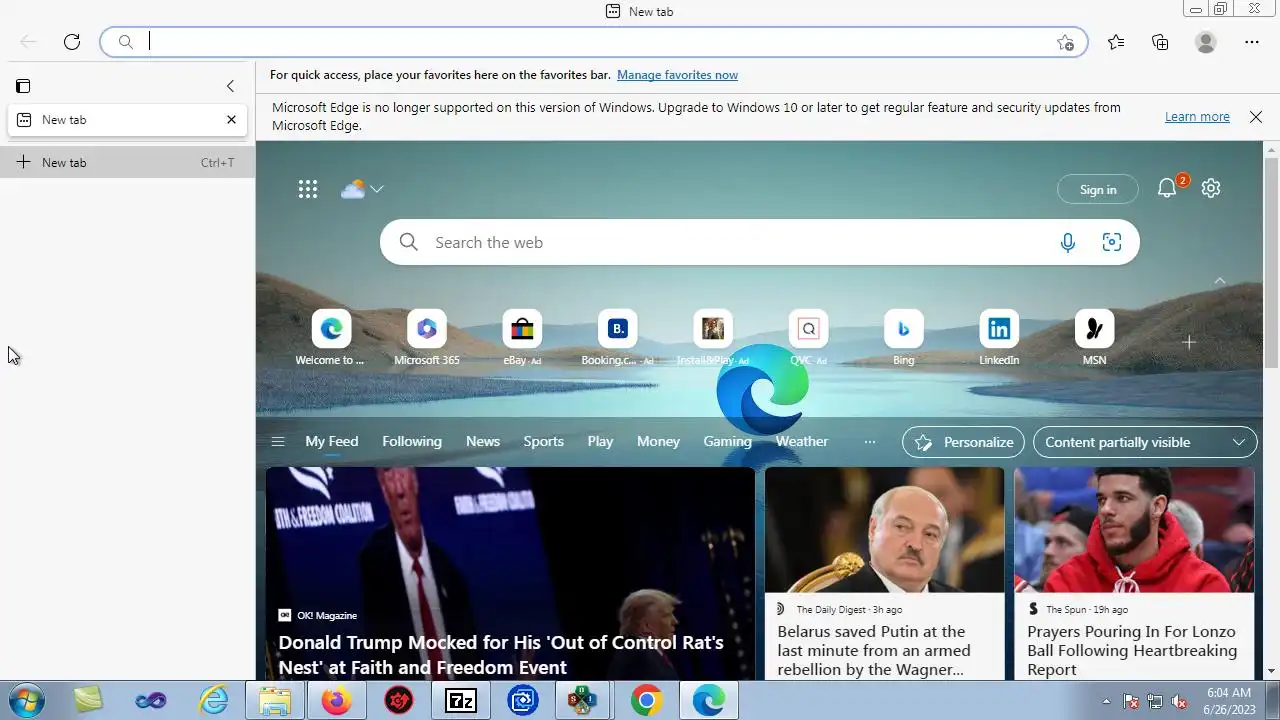Image resolution: width=1280 pixels, height=720 pixels.
Task: Open 7-Zip from the taskbar
Action: [460, 701]
